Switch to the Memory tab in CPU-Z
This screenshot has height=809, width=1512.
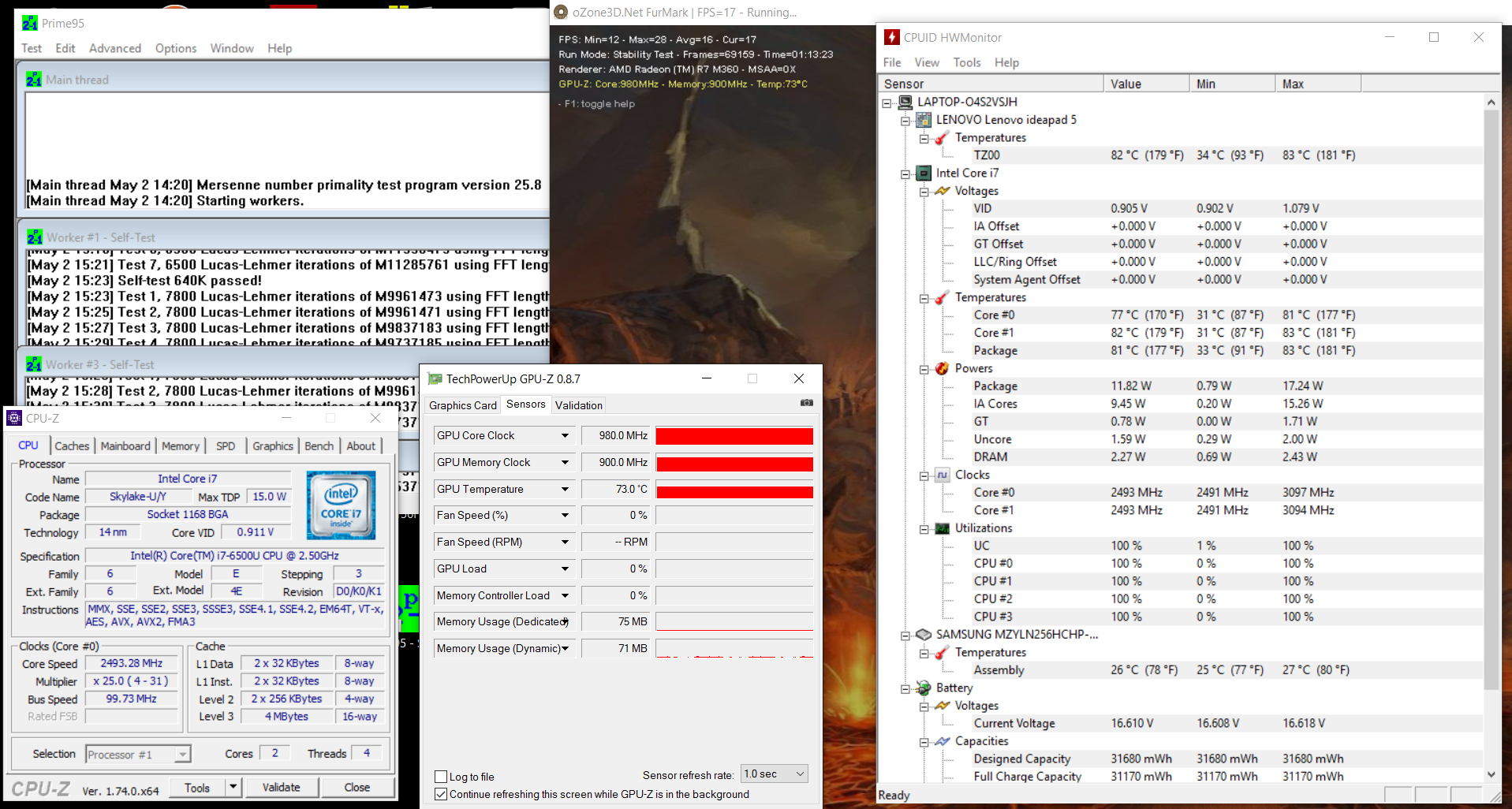point(181,446)
